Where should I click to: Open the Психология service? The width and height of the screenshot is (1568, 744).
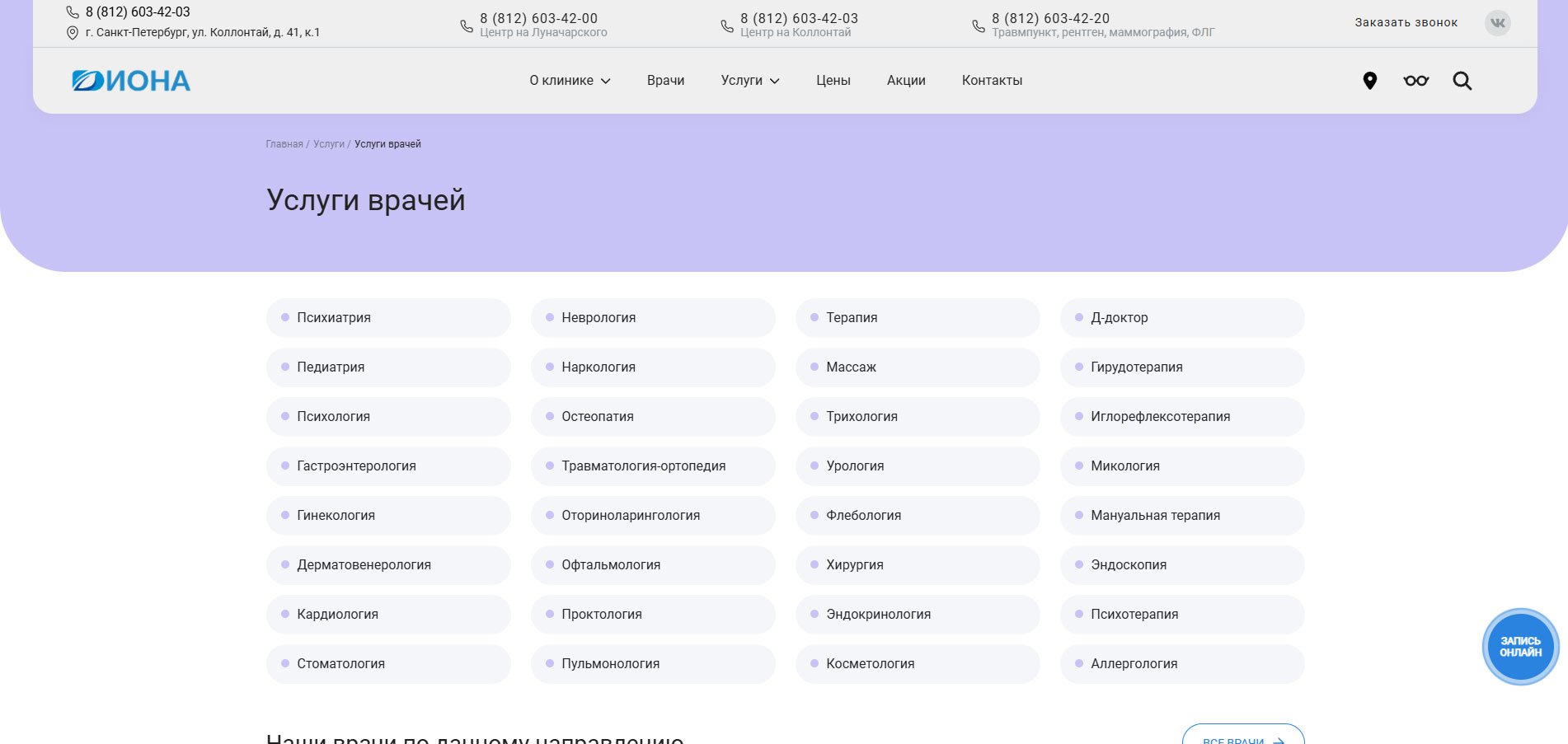[388, 417]
